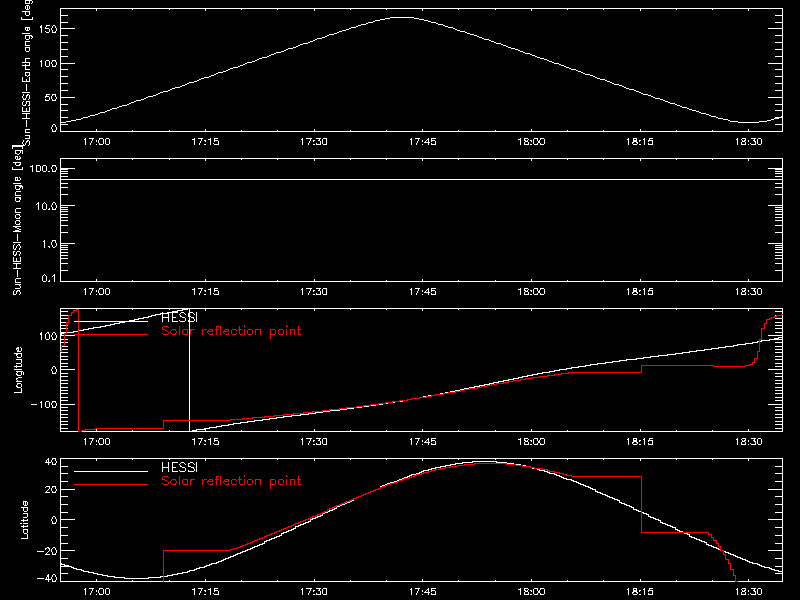Image resolution: width=800 pixels, height=600 pixels.
Task: Click the Sun-HESSI-Earth angle axis title
Action: [27, 73]
